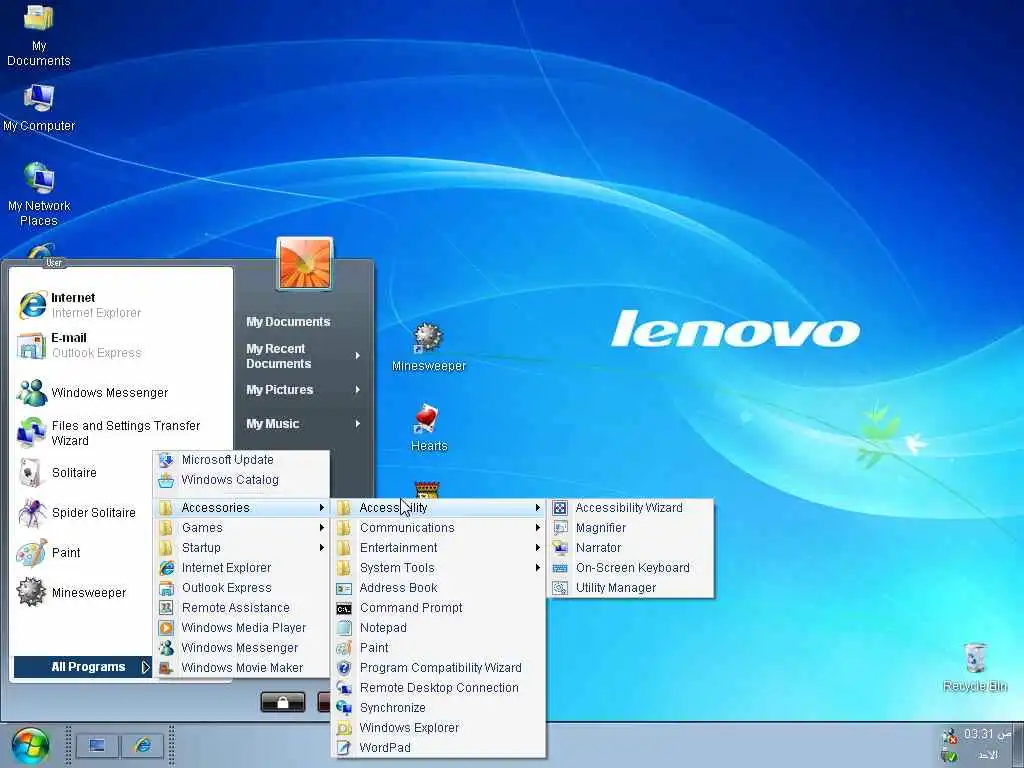Screen dimensions: 1024x768
Task: Launch Program Compatibility Wizard
Action: pos(439,668)
